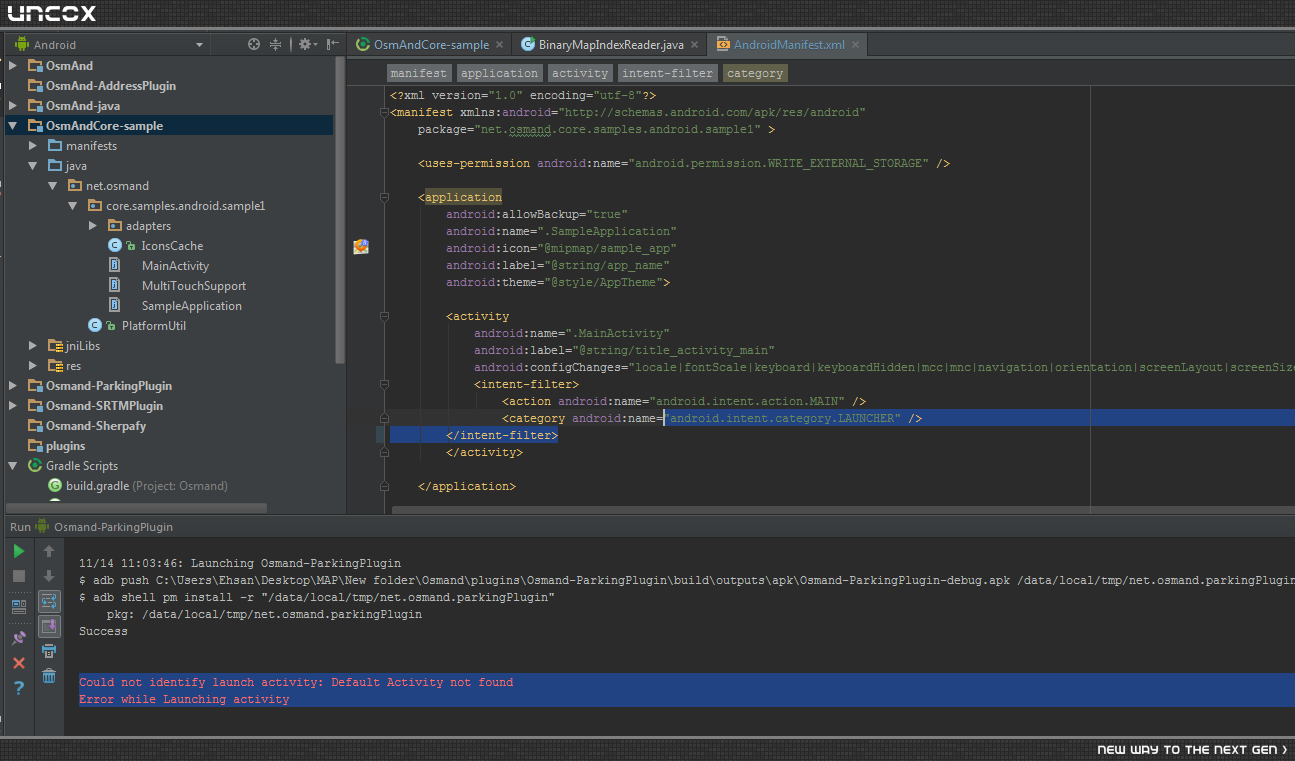
Task: Click the category breadcrumb
Action: click(755, 73)
